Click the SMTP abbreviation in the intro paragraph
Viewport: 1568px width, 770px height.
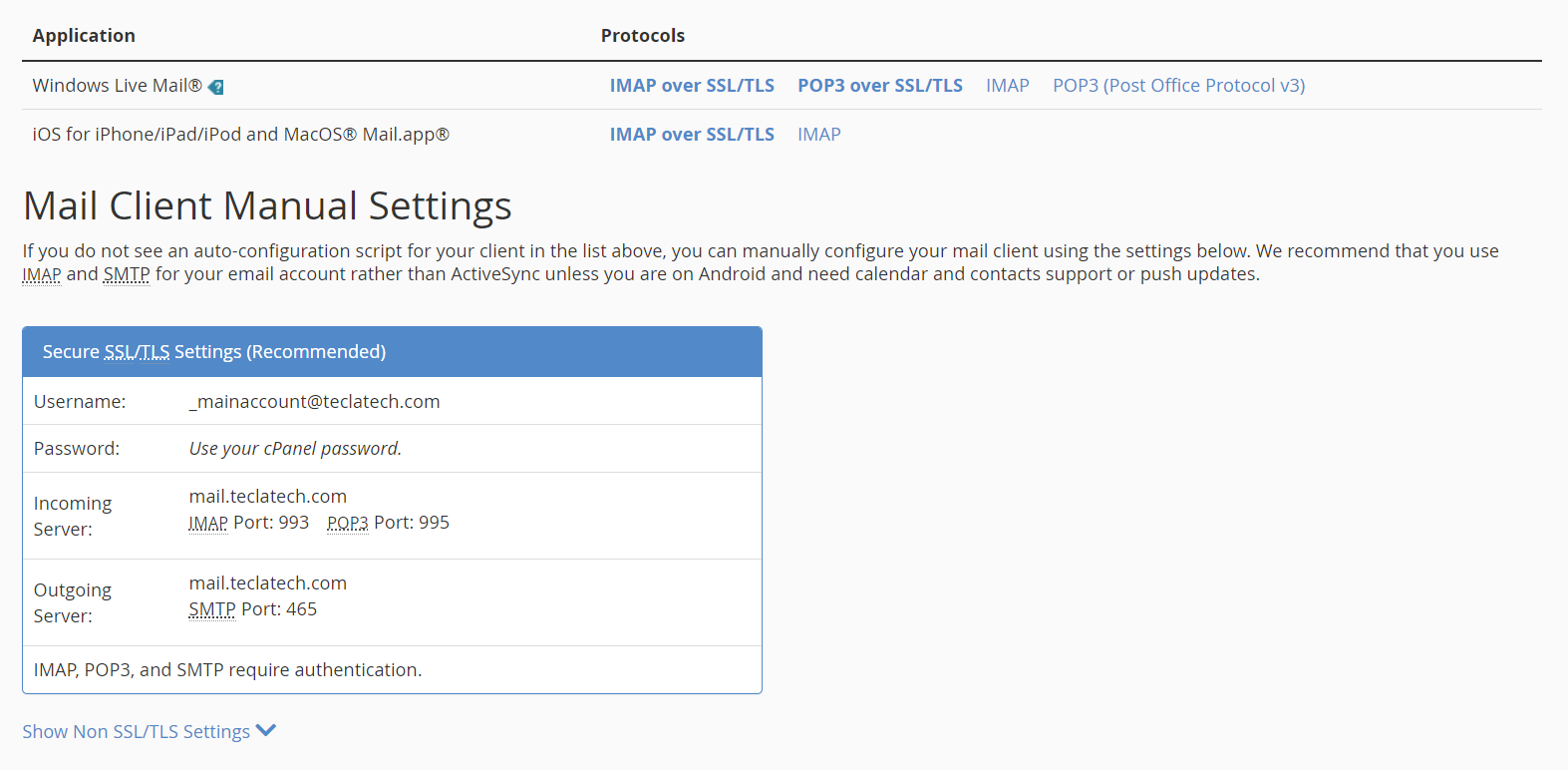[x=127, y=274]
